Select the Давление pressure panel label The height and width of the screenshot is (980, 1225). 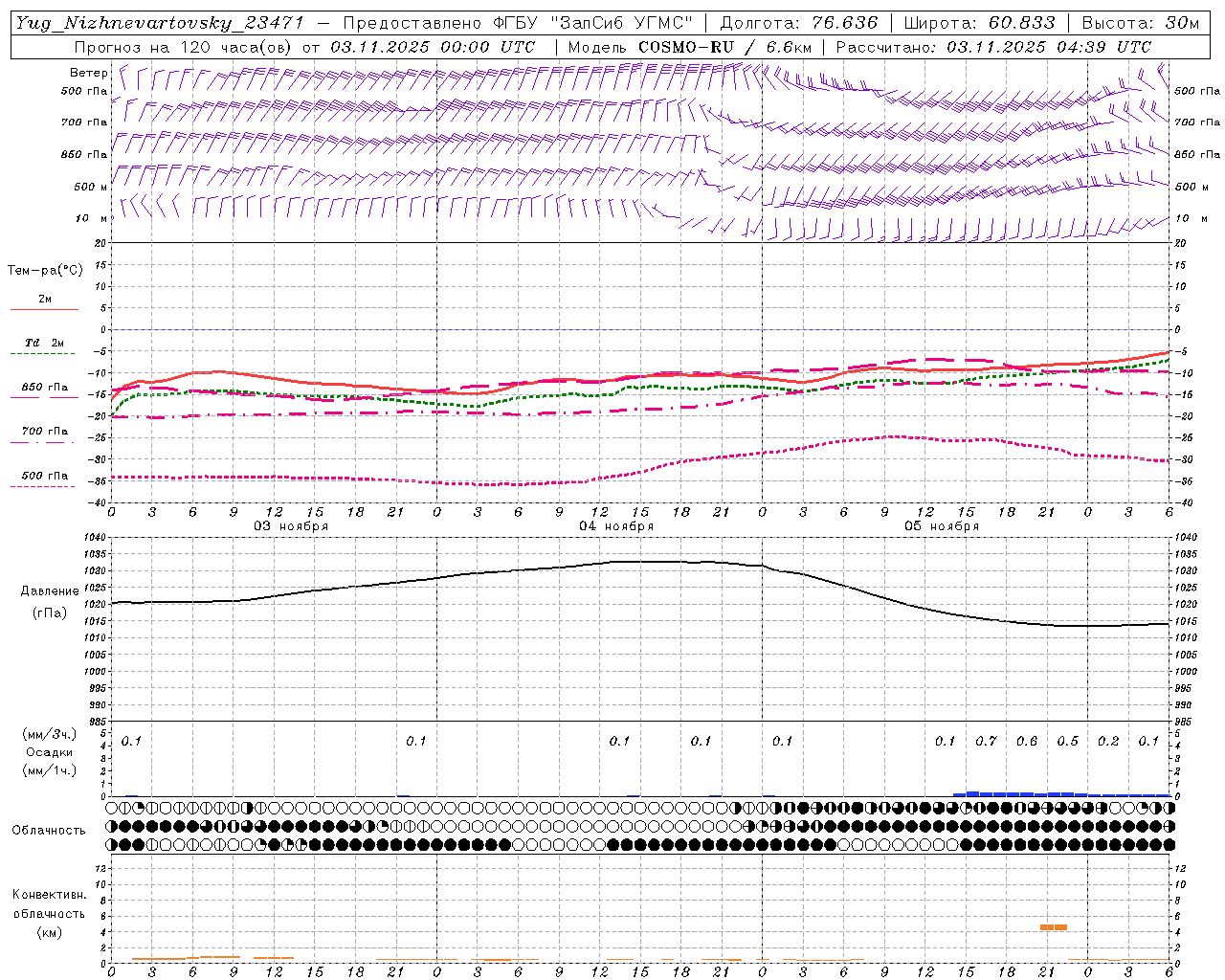click(50, 590)
